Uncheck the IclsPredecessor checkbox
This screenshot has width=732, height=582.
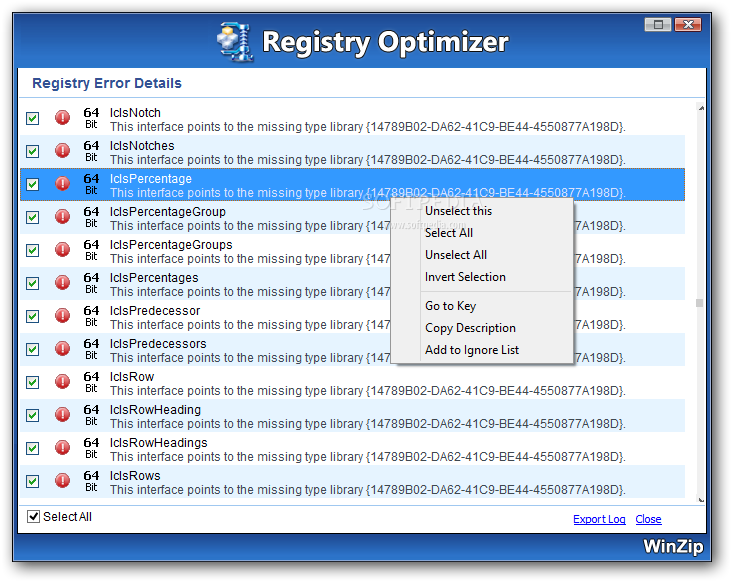tap(33, 316)
